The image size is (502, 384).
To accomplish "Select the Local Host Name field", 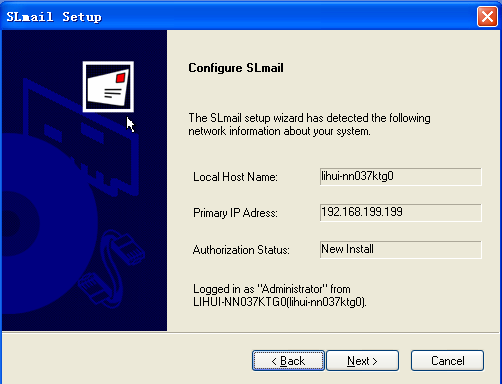I will [x=401, y=177].
